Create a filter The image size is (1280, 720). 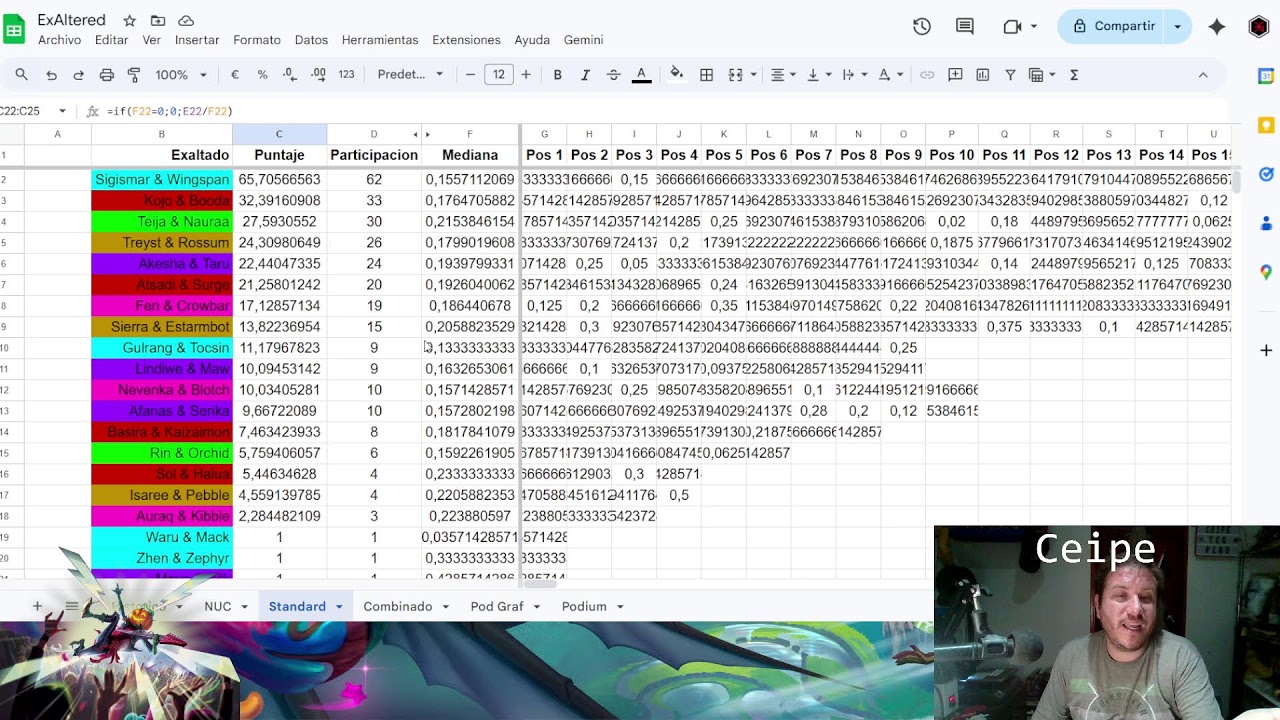(1010, 75)
